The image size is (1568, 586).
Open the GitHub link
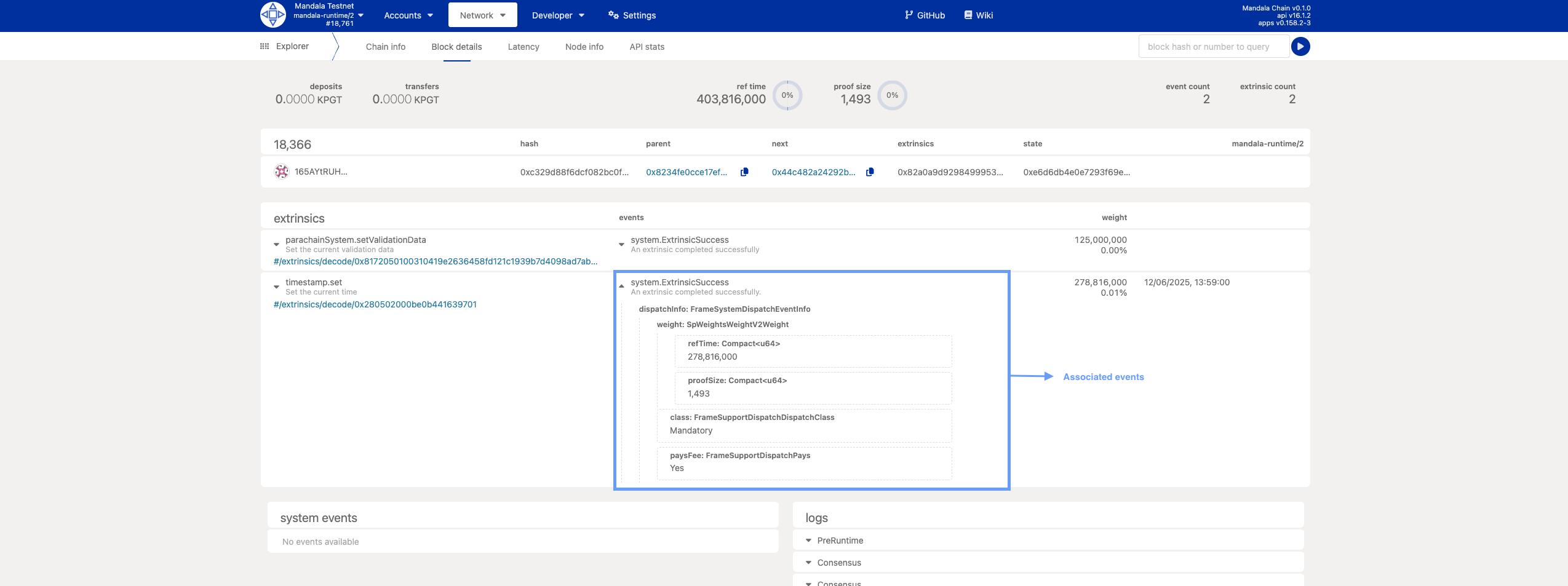pos(925,15)
